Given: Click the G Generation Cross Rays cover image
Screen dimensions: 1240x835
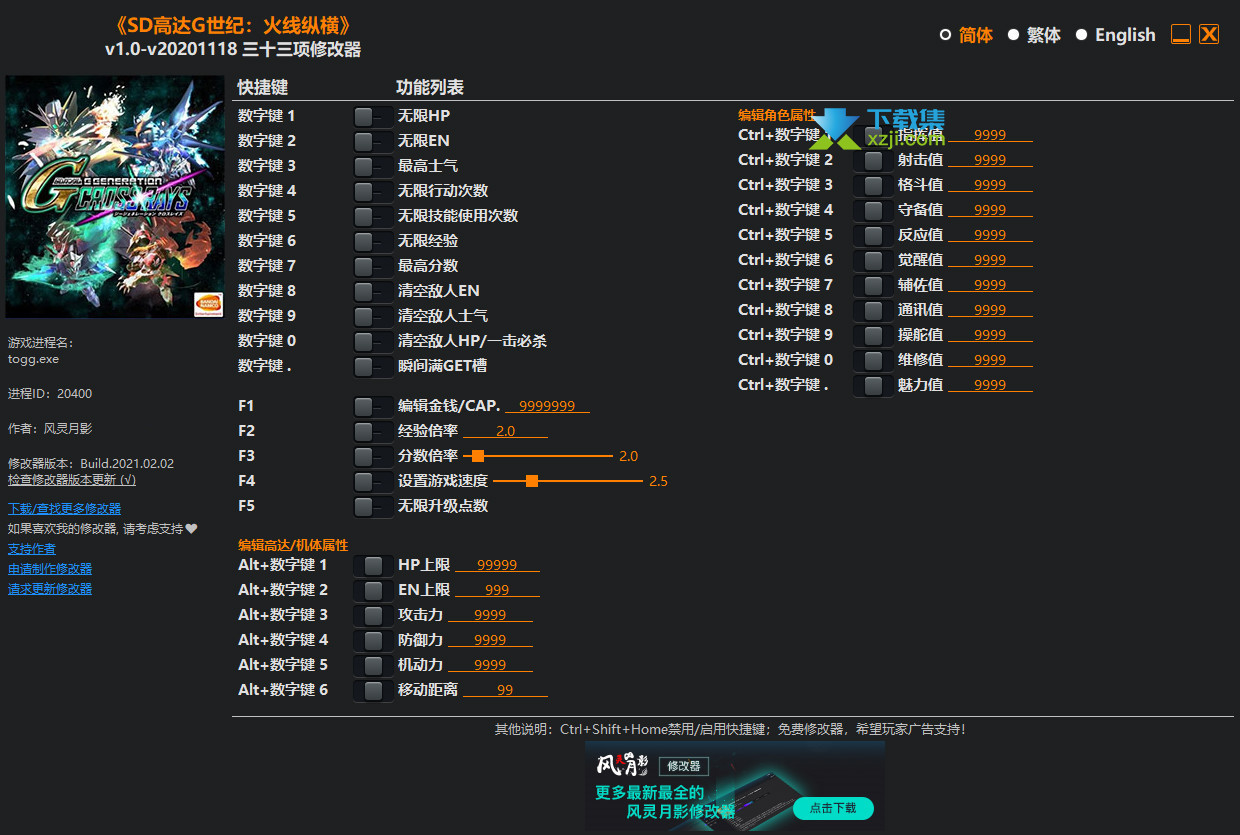Looking at the screenshot, I should [115, 197].
